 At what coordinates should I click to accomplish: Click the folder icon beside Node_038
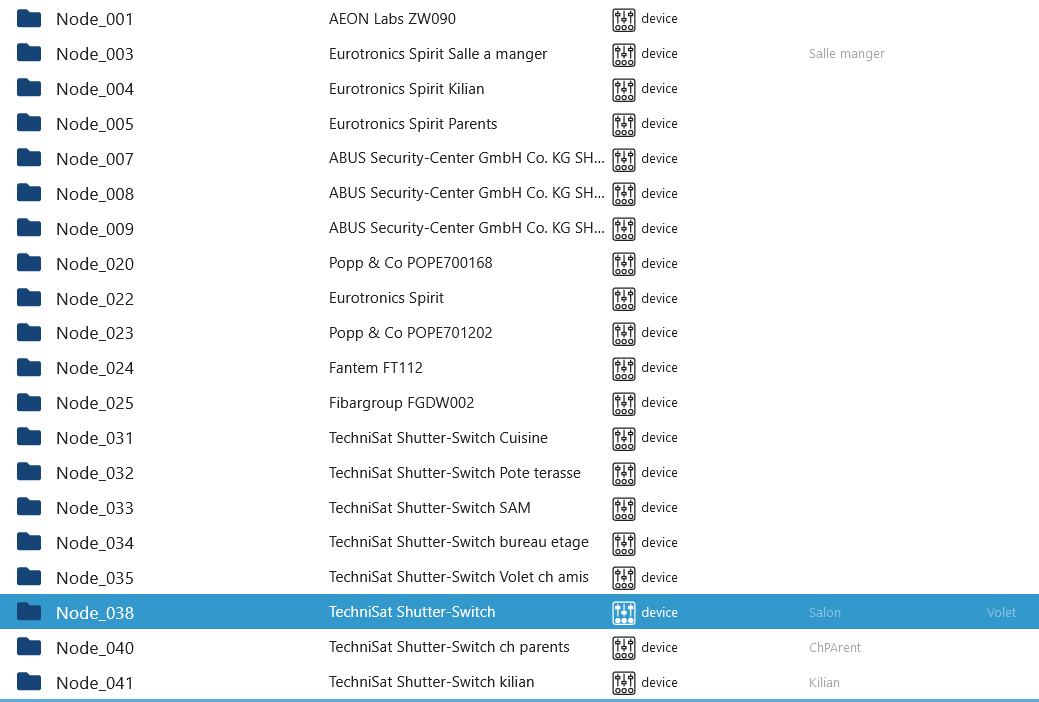pyautogui.click(x=29, y=612)
